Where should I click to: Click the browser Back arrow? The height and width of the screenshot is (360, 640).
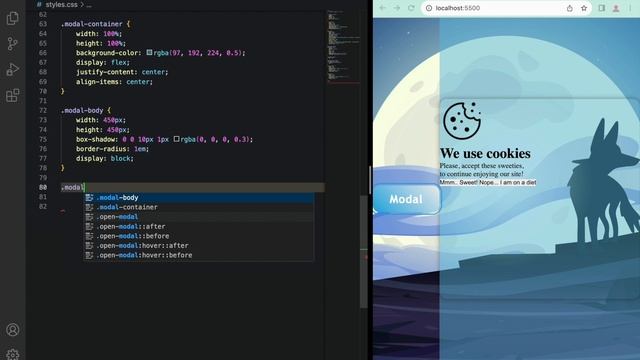[382, 8]
